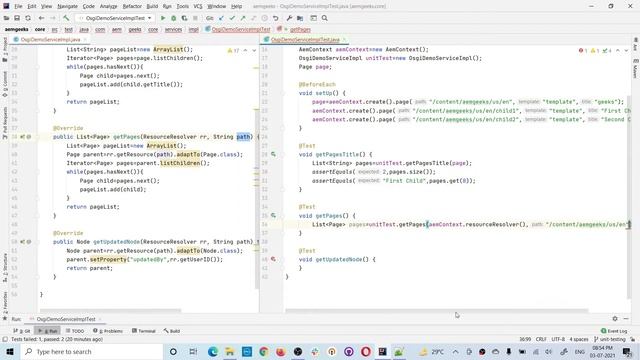
Task: Open Google Chrome from the taskbar
Action: [x=264, y=351]
